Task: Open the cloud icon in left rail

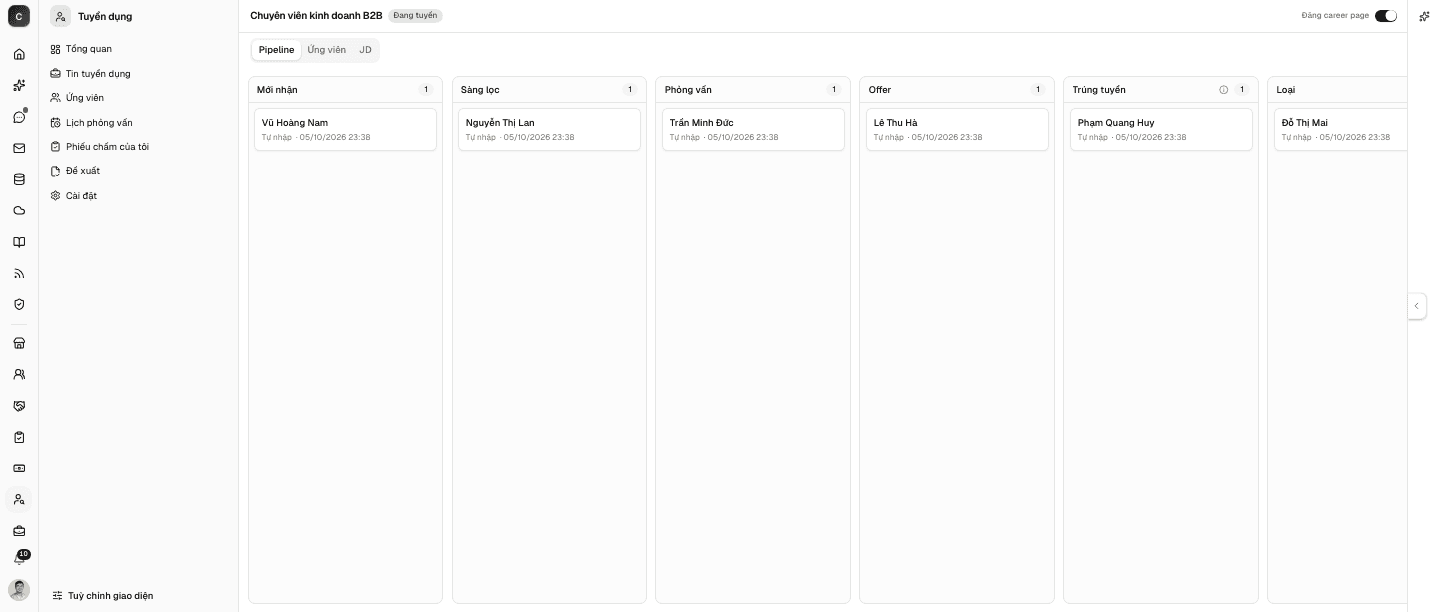Action: click(x=19, y=211)
